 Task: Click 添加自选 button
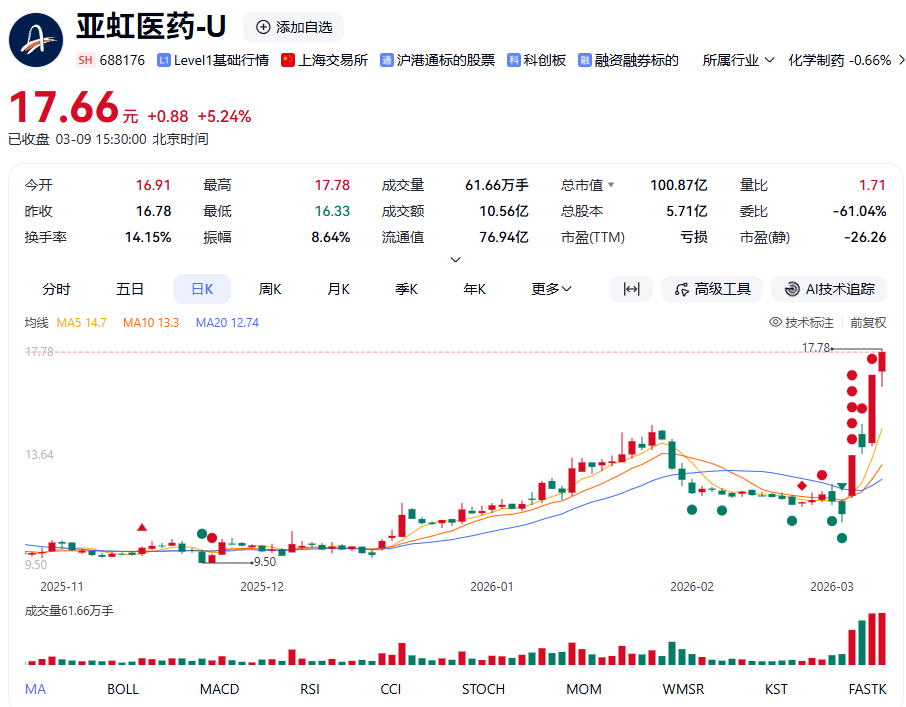[x=293, y=27]
